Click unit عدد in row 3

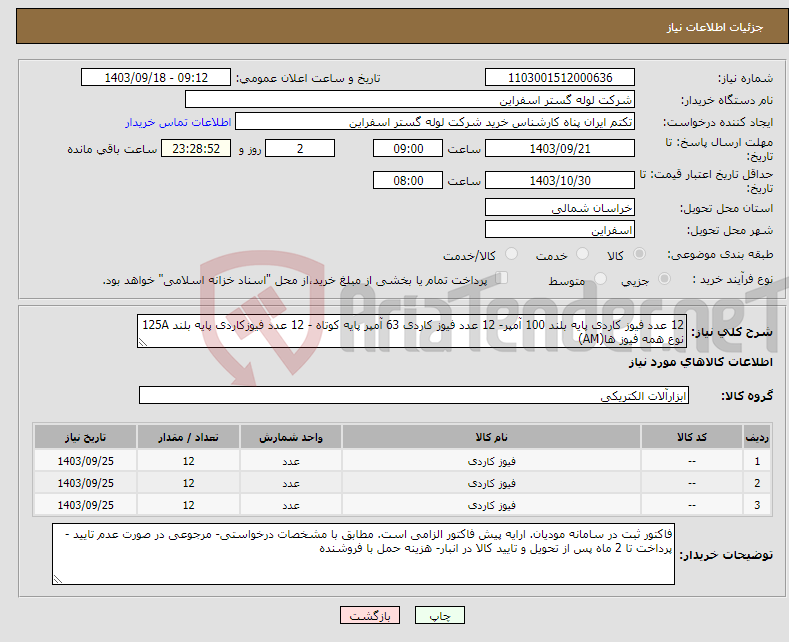pyautogui.click(x=291, y=505)
